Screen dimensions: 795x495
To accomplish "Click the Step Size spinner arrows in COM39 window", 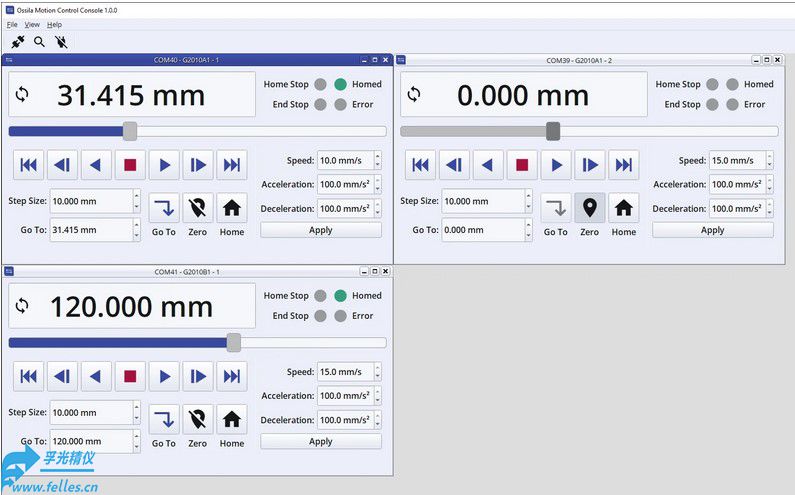I will 528,201.
